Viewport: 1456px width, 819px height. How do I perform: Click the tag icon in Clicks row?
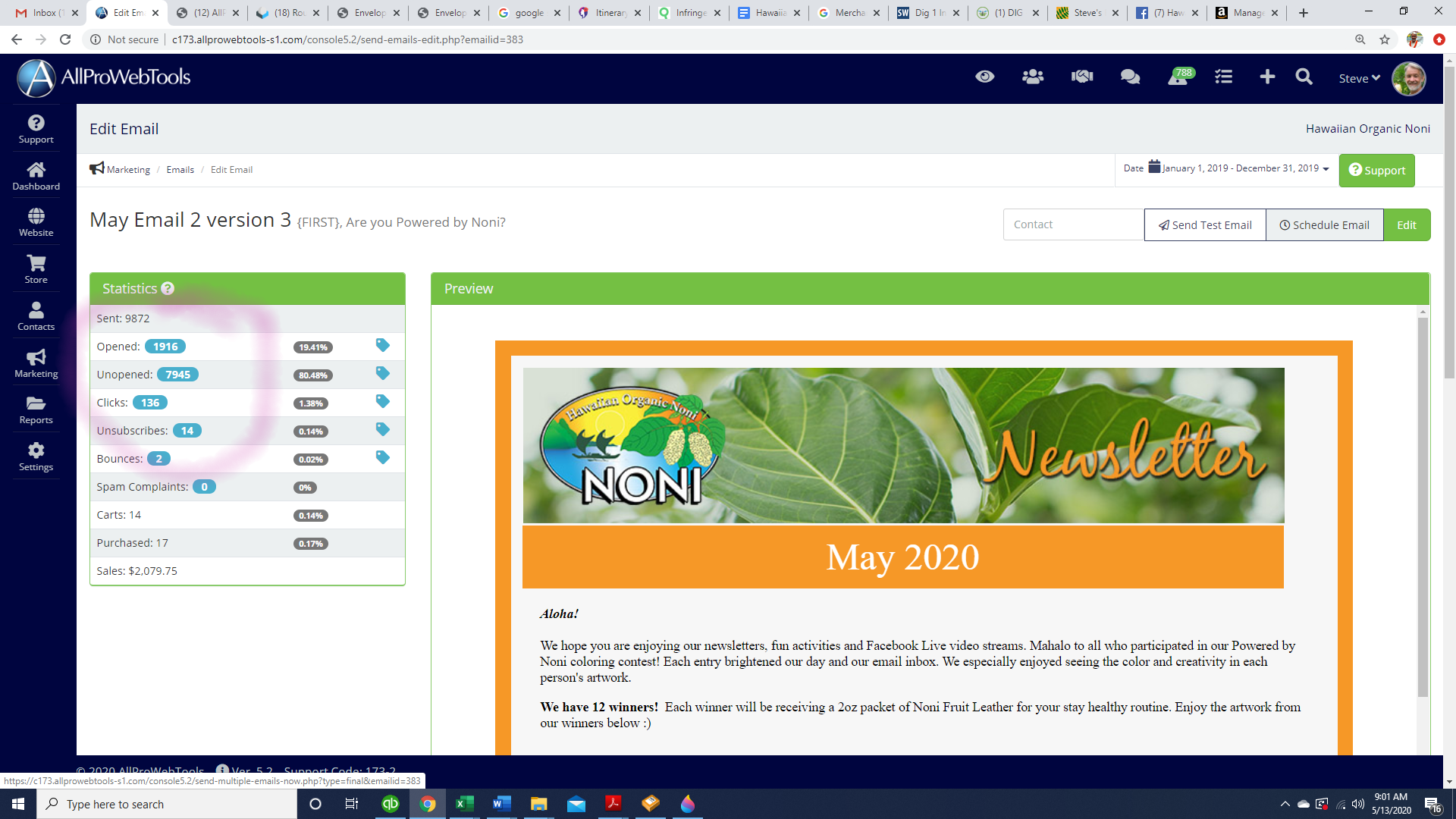[x=382, y=401]
